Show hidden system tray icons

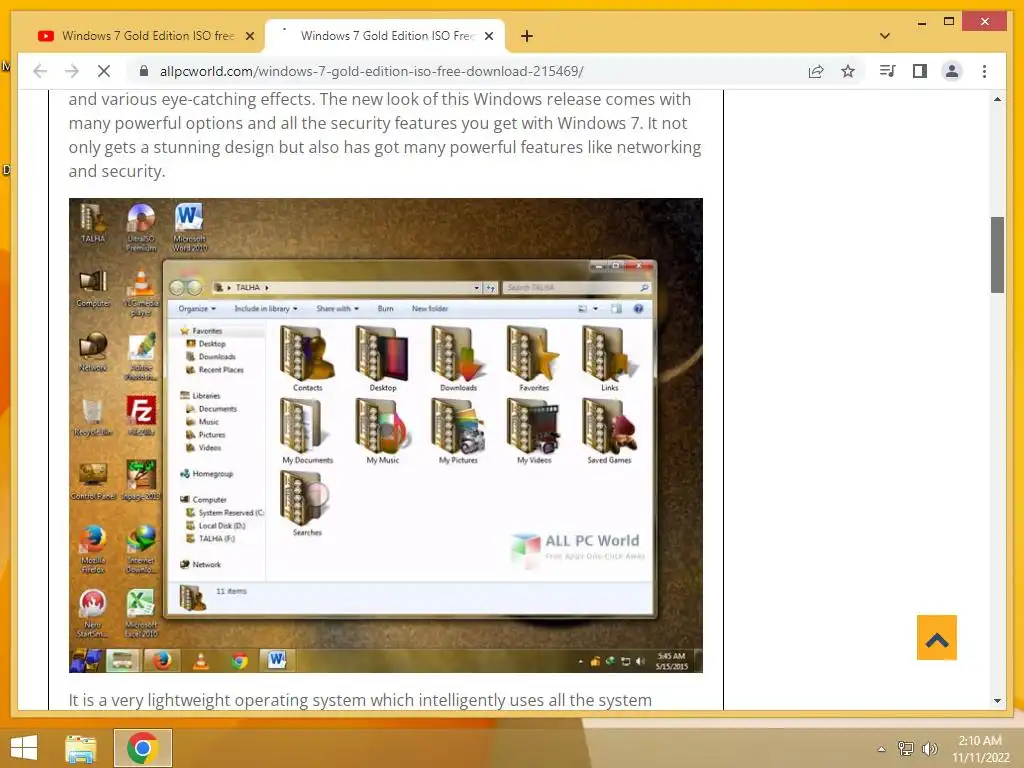(882, 749)
